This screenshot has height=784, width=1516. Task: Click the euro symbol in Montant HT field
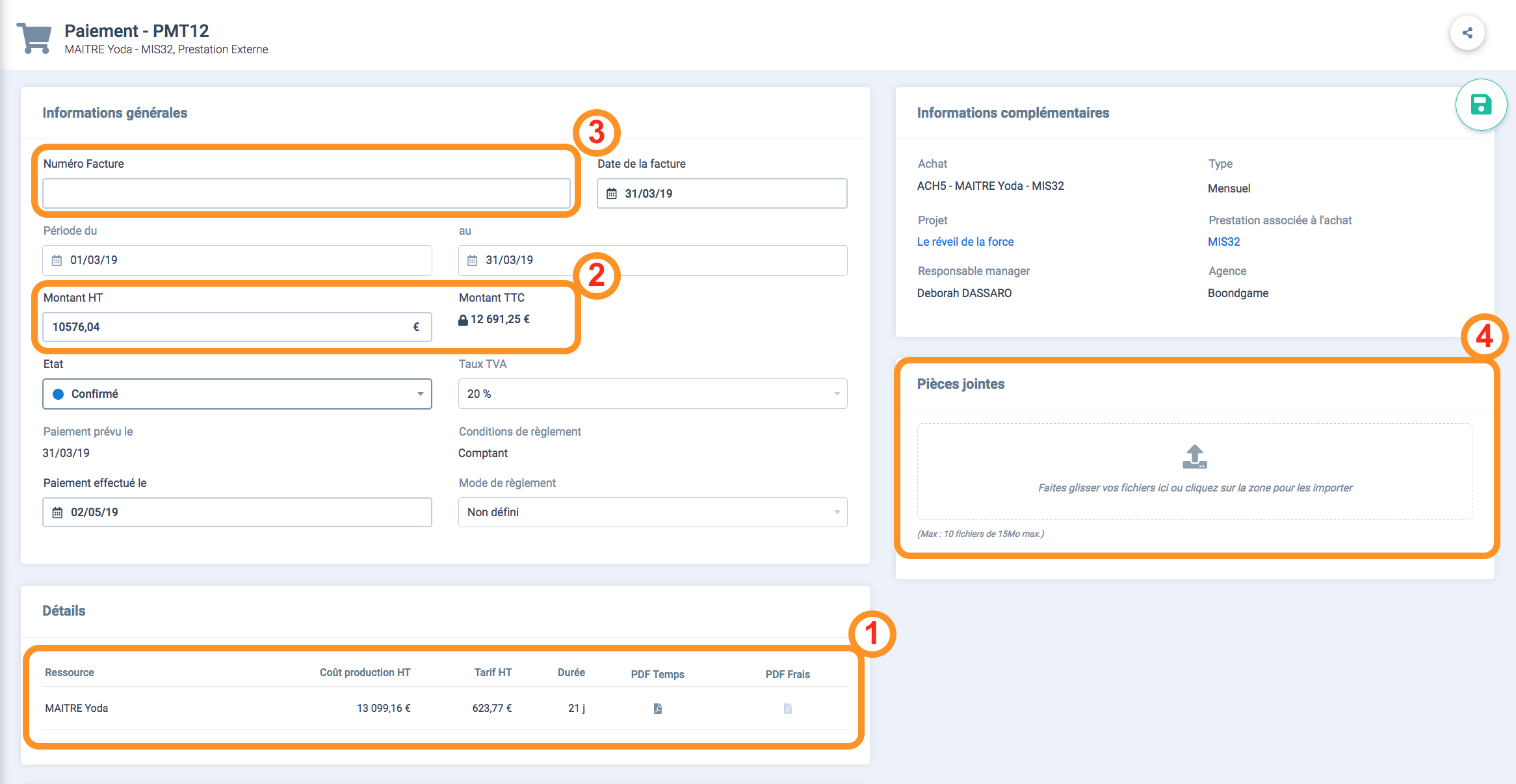(416, 327)
